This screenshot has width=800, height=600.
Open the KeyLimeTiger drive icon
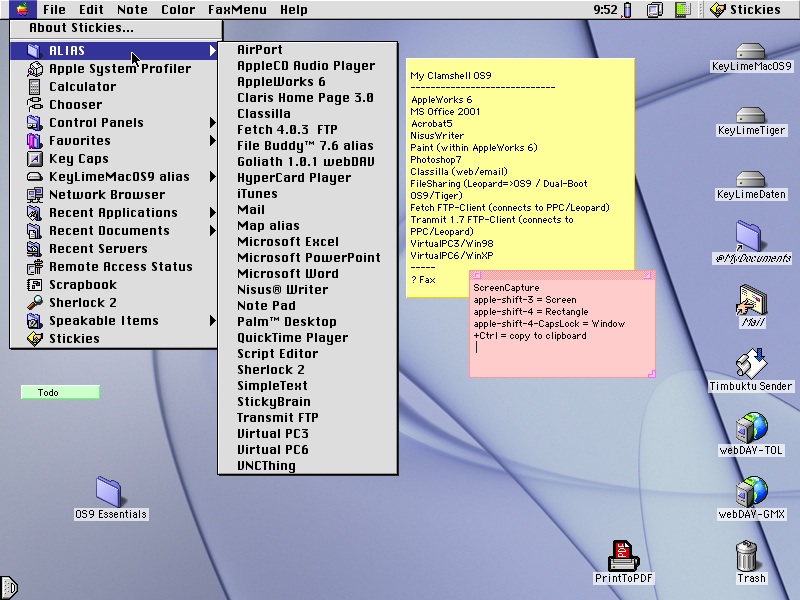coord(750,115)
